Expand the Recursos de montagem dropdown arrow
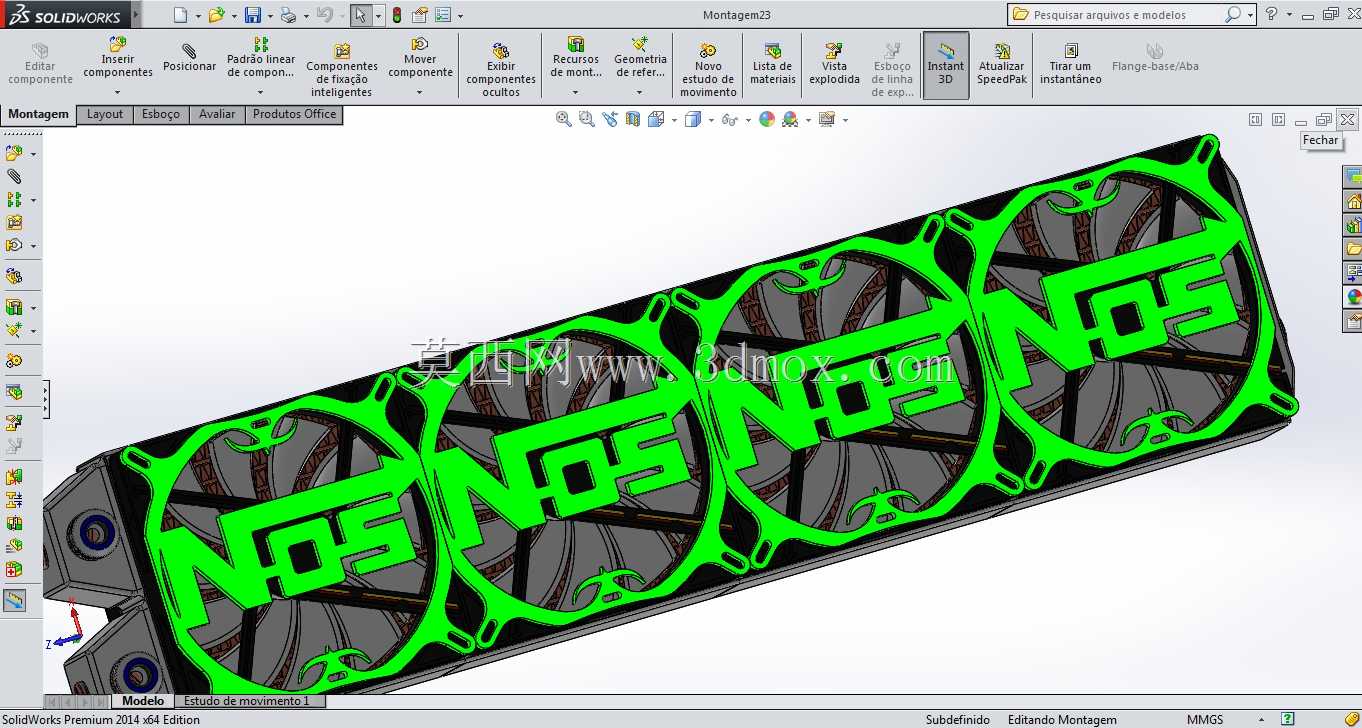Image resolution: width=1362 pixels, height=728 pixels. click(x=576, y=93)
